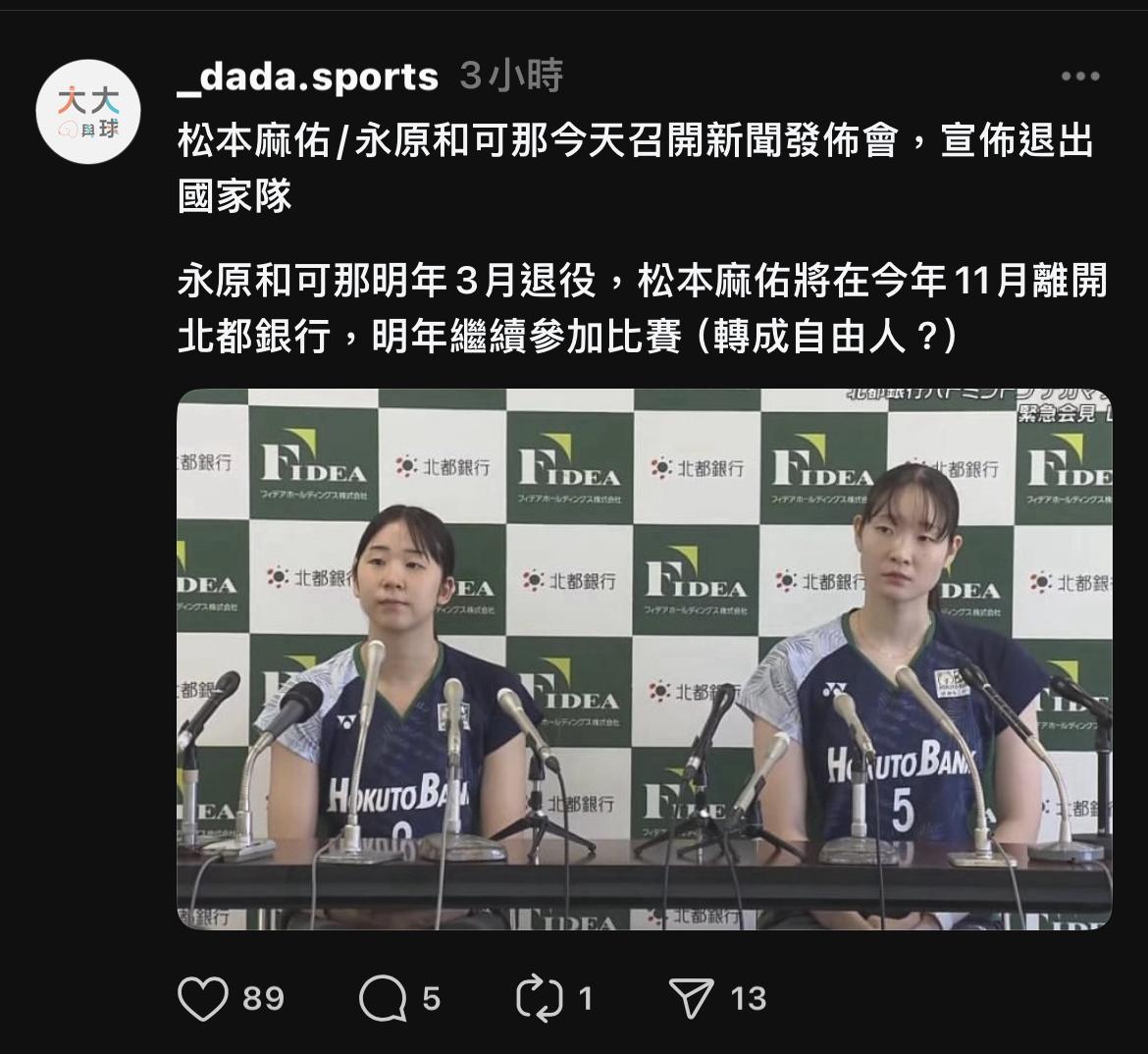Viewport: 1148px width, 1054px height.
Task: Repost using the circular arrows icon
Action: click(x=540, y=998)
